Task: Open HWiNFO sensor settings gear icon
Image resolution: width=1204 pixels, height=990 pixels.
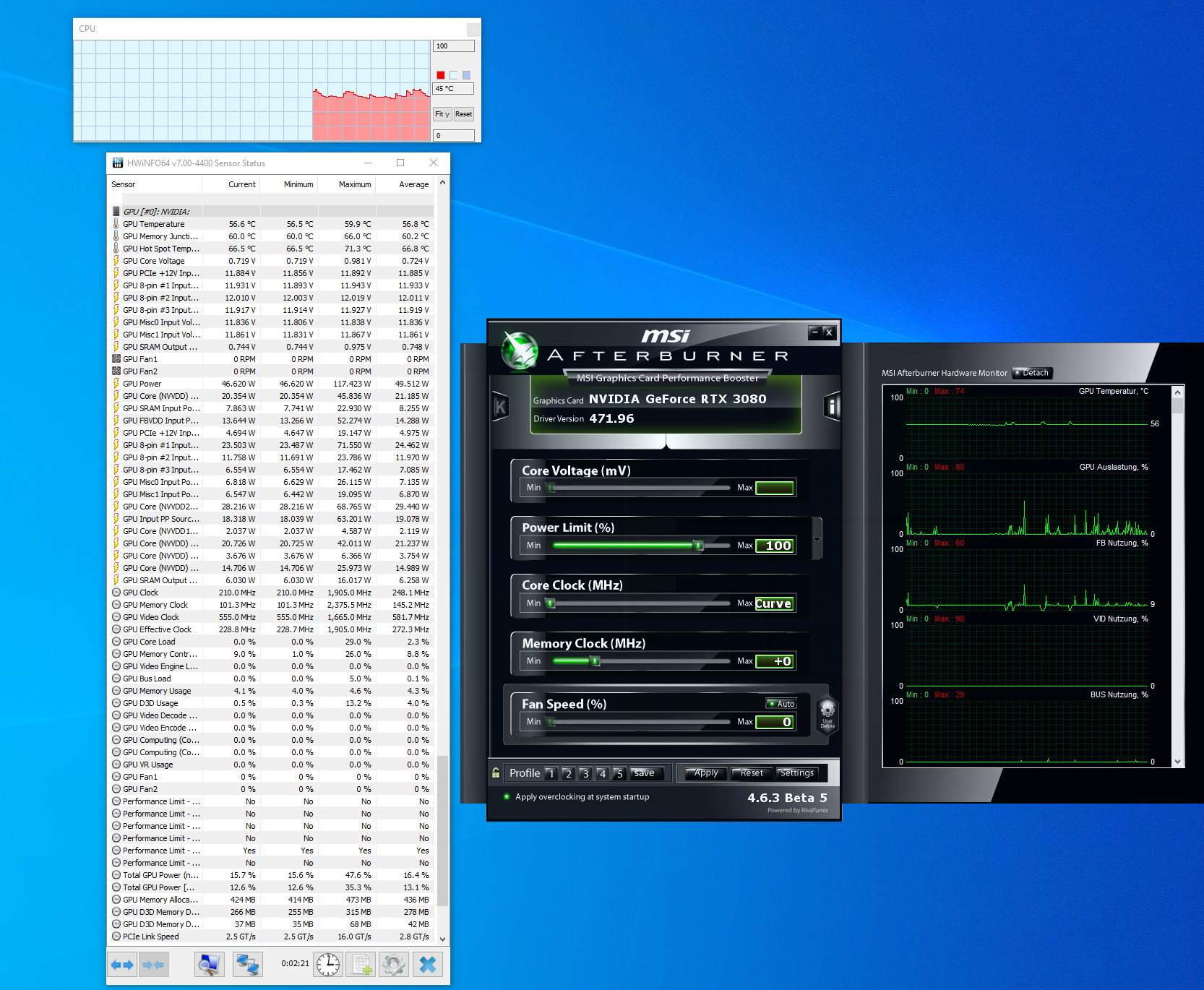Action: click(394, 964)
